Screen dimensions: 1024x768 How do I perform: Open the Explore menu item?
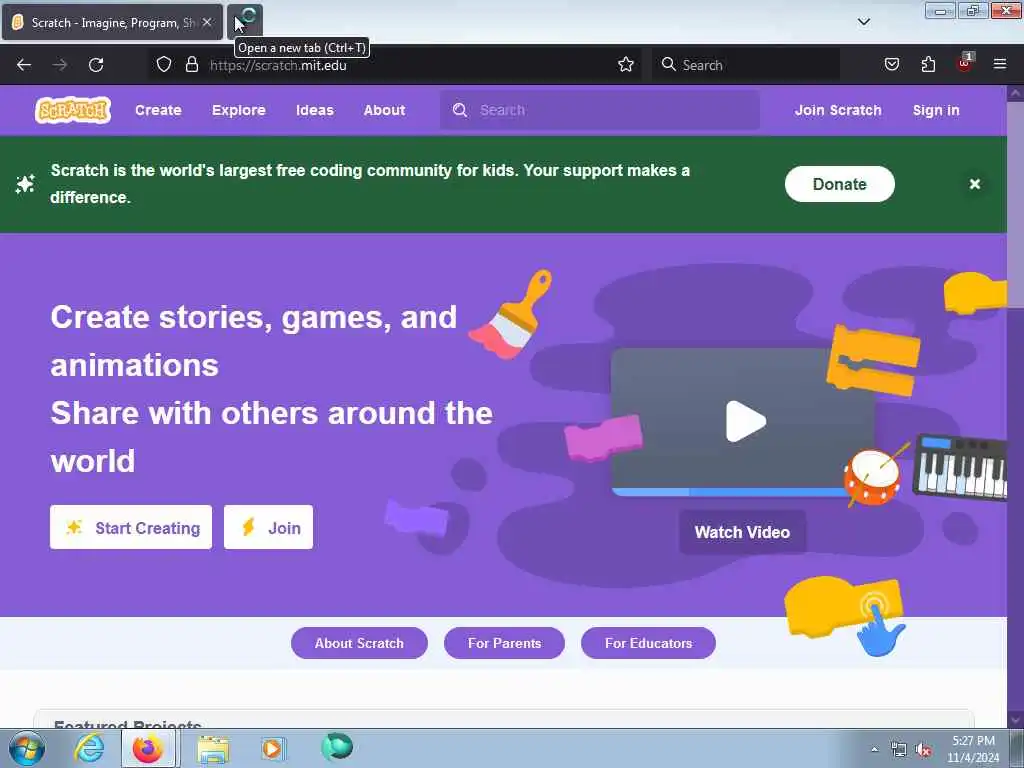(238, 110)
